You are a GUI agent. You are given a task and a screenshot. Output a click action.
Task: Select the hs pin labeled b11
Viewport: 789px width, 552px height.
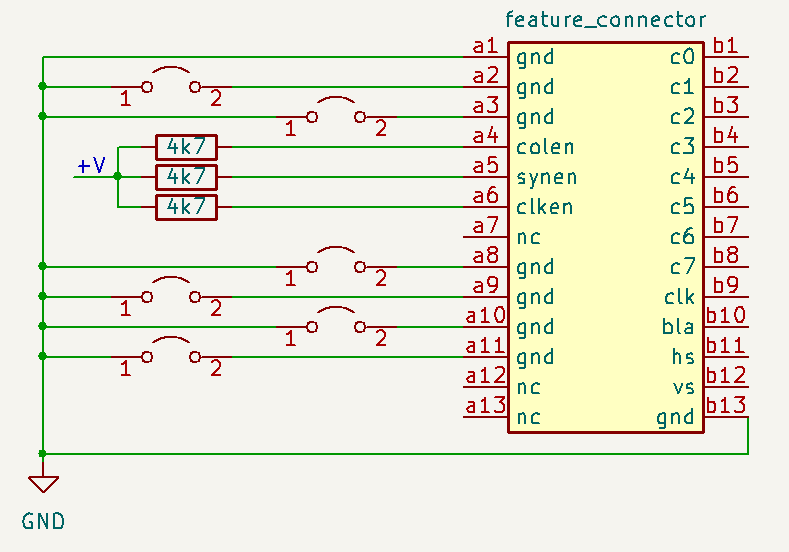tap(726, 346)
